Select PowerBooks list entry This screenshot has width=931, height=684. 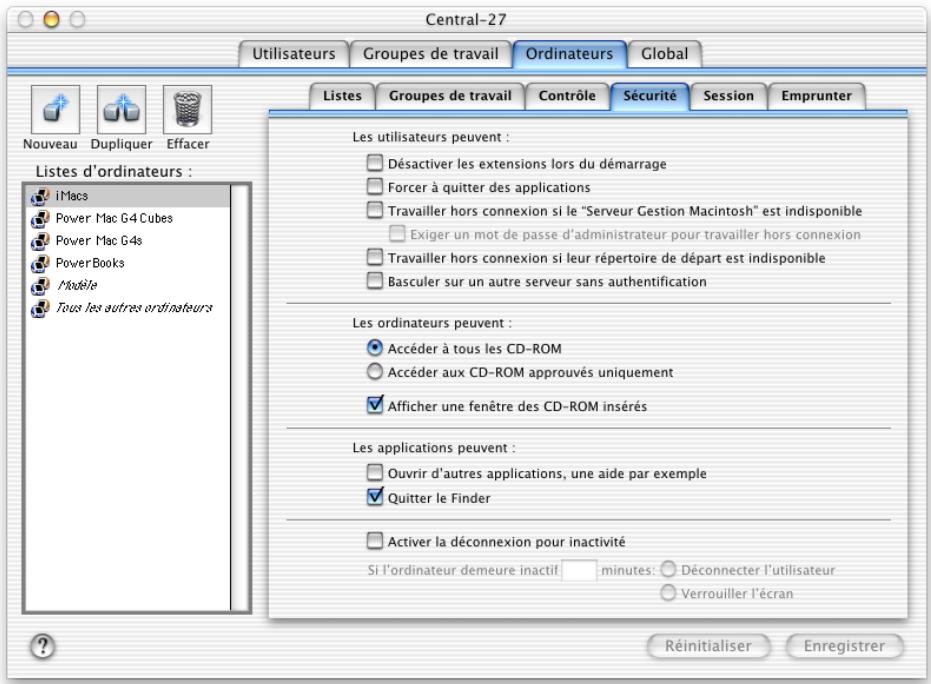[x=128, y=263]
